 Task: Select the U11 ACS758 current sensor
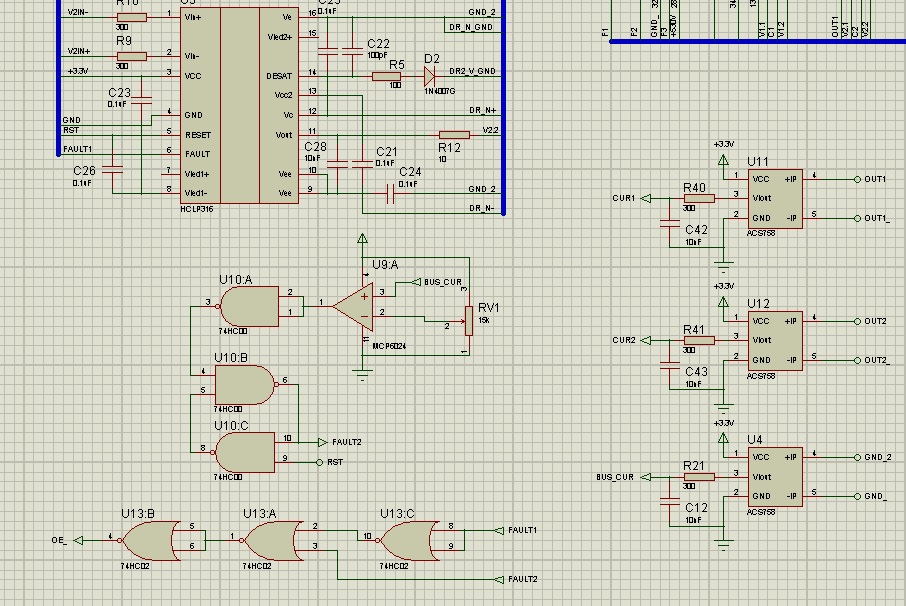[775, 199]
